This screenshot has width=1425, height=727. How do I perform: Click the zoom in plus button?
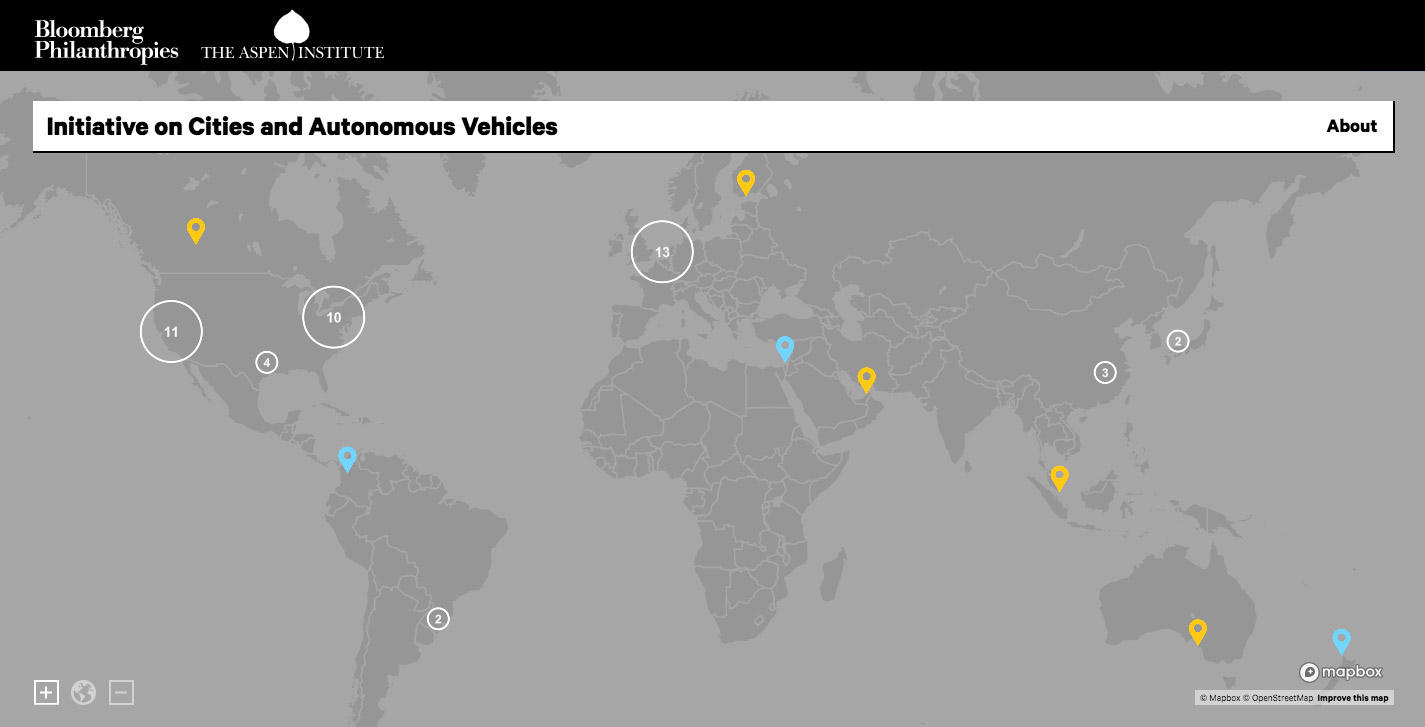point(46,692)
